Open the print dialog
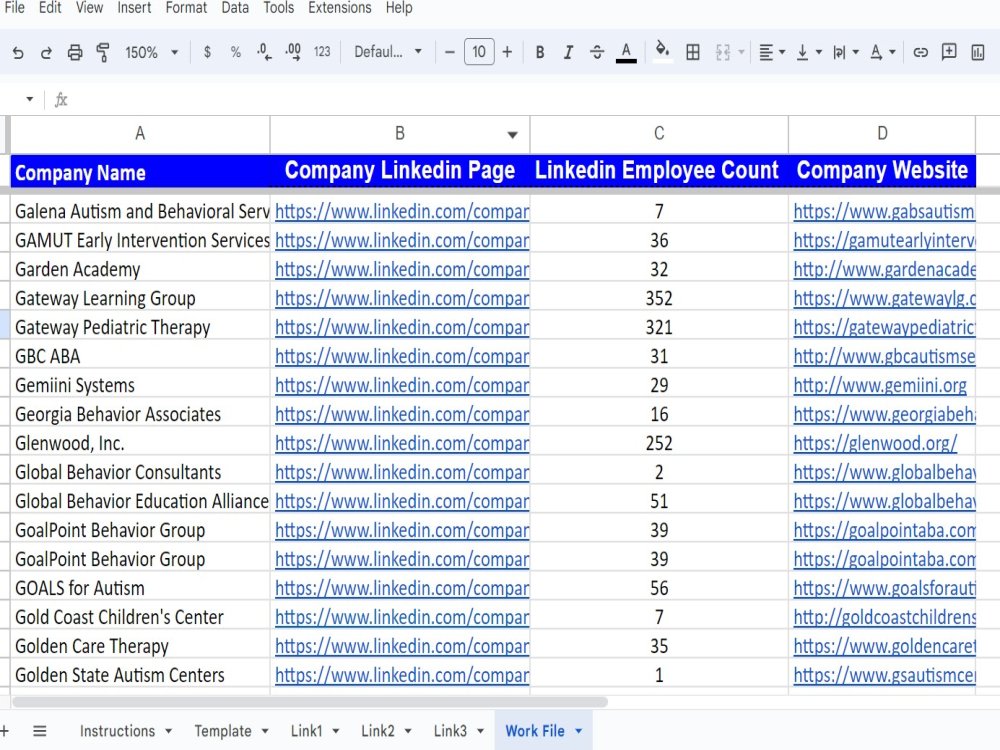This screenshot has height=750, width=1000. pyautogui.click(x=74, y=51)
